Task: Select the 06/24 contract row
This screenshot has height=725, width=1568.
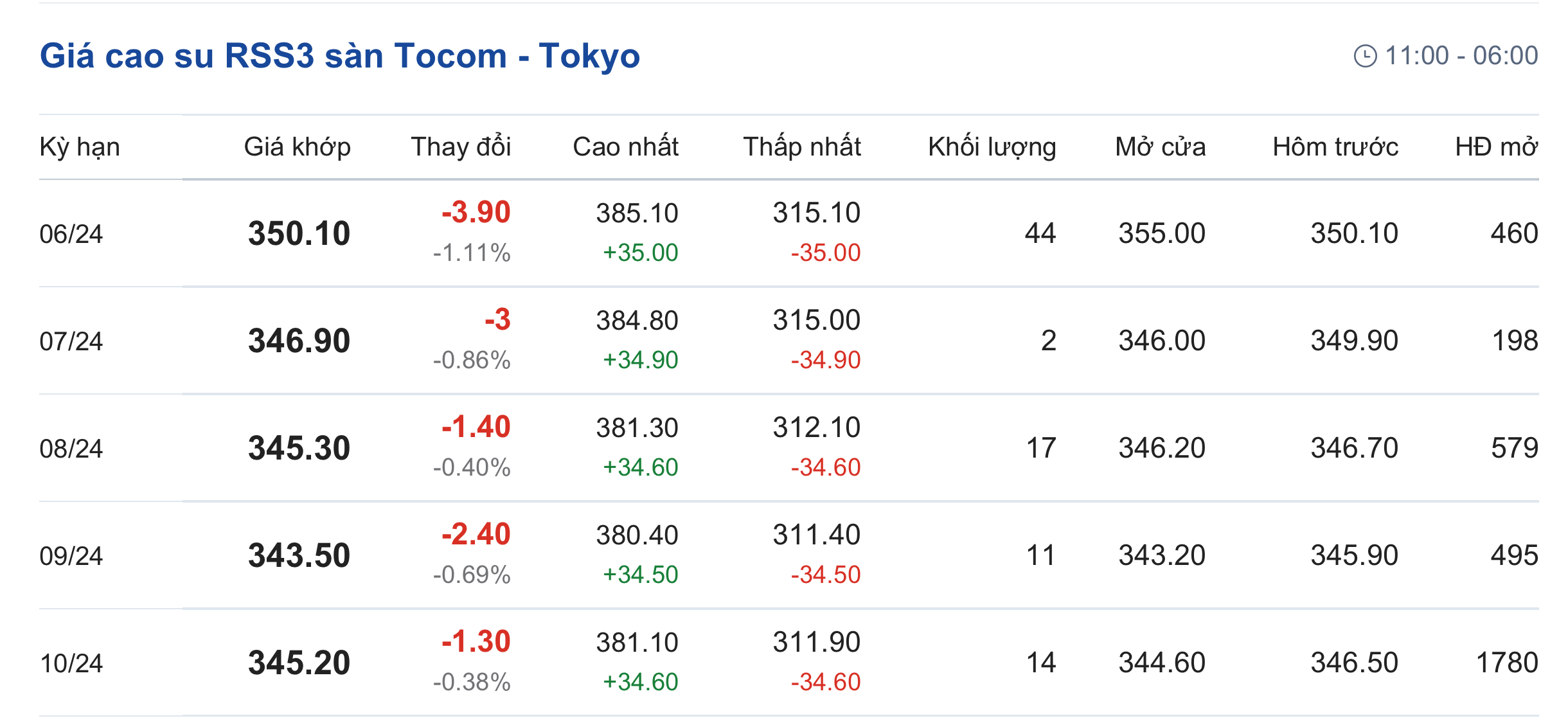Action: click(x=71, y=234)
